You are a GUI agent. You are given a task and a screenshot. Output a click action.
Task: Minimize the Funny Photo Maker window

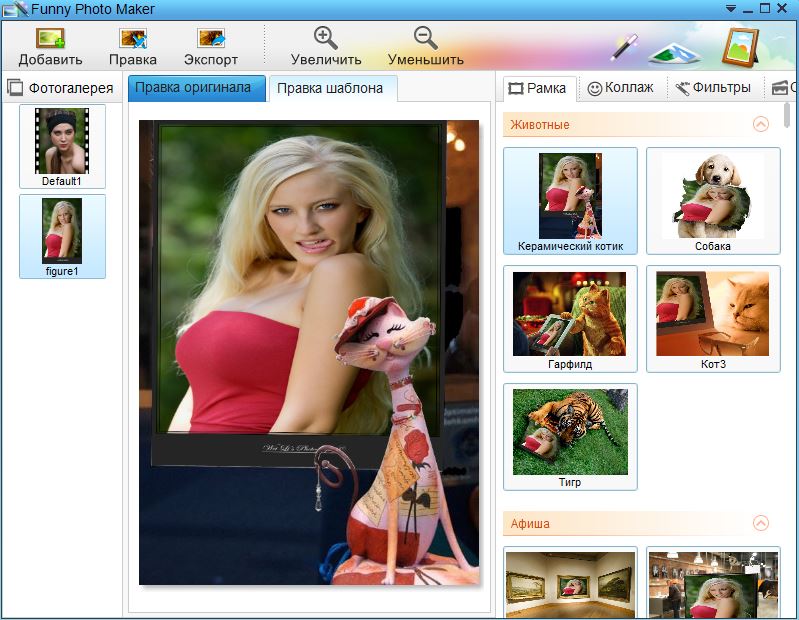[748, 9]
